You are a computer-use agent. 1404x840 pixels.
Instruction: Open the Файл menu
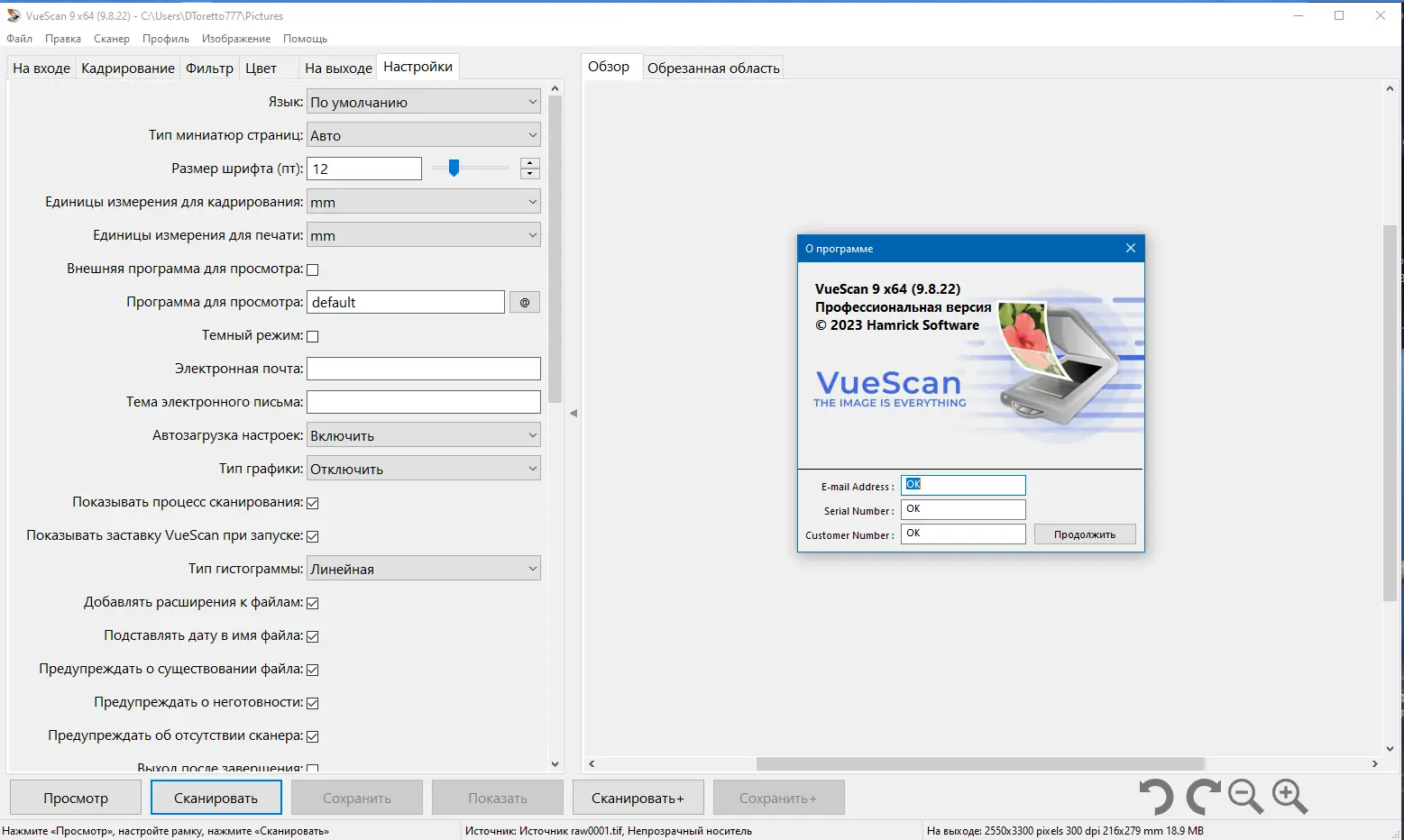click(20, 39)
